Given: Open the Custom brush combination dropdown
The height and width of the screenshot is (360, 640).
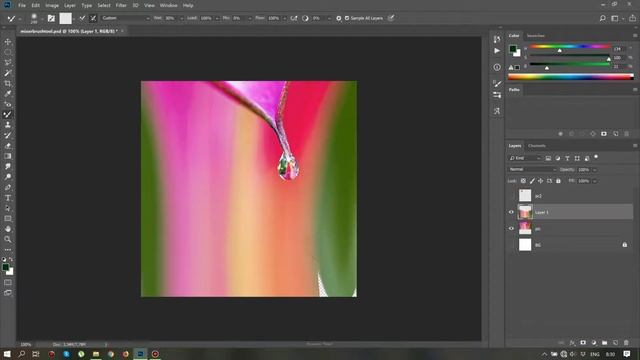Looking at the screenshot, I should (125, 18).
